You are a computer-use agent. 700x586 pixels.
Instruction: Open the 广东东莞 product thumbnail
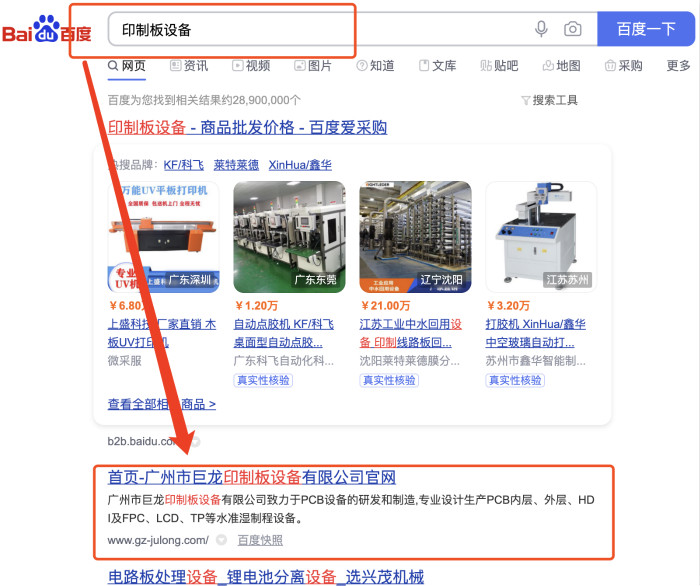click(289, 237)
